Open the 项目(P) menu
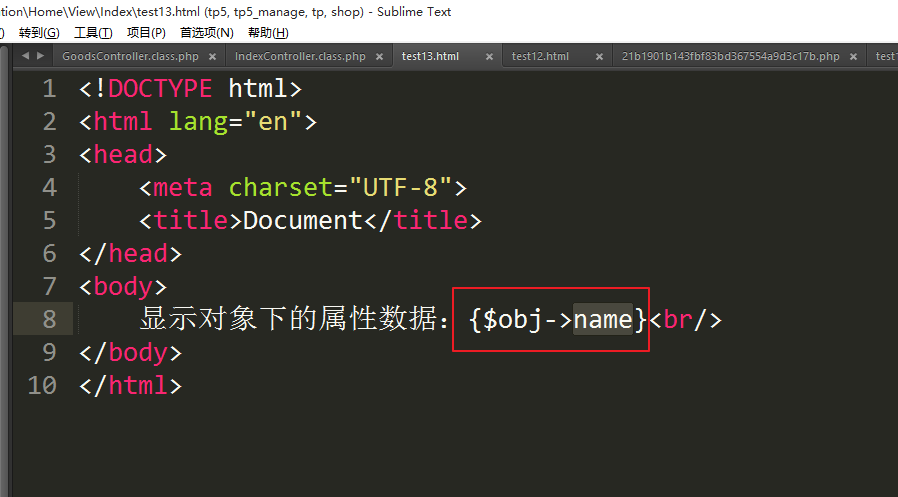The height and width of the screenshot is (497, 898). coord(146,33)
